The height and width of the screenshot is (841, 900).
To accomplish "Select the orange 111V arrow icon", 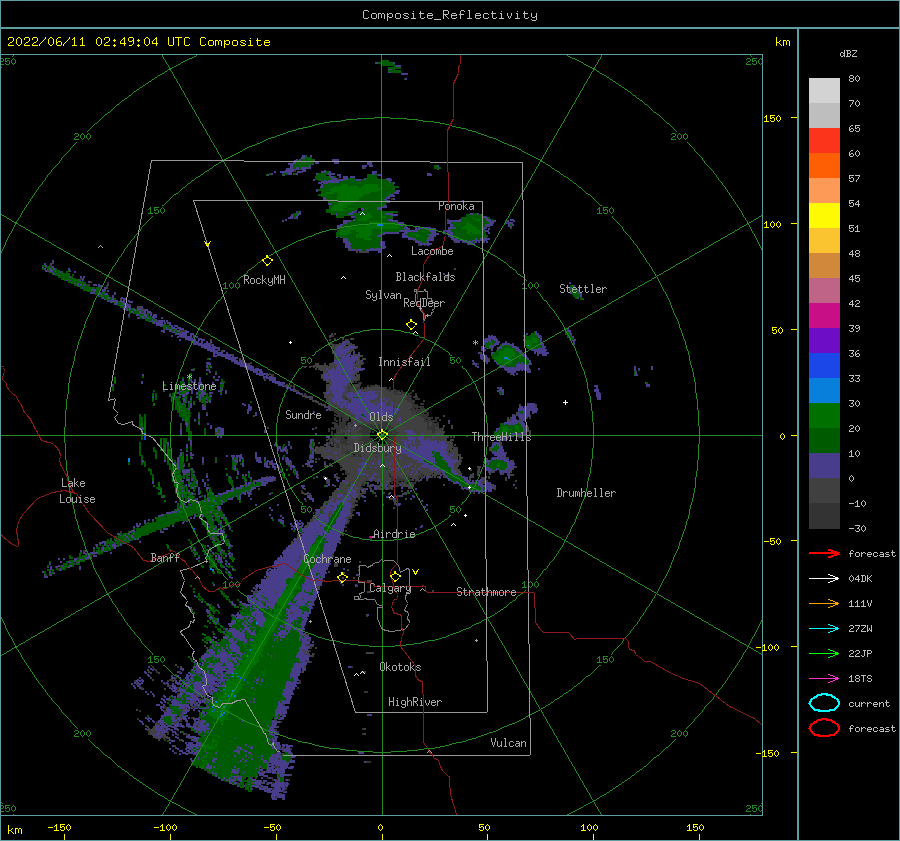I will [824, 603].
